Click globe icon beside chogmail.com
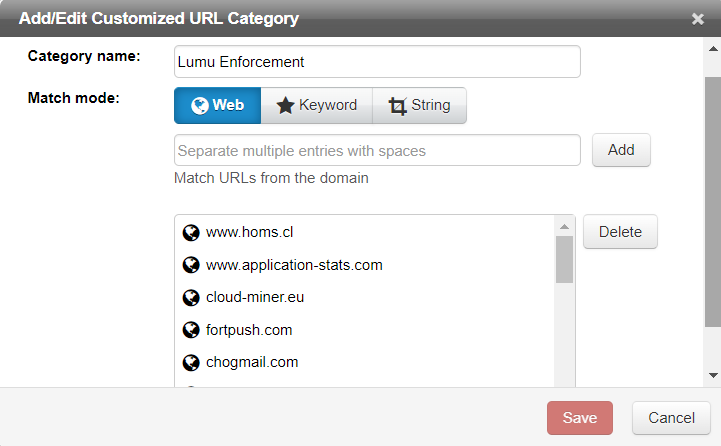This screenshot has width=721, height=446. 191,362
